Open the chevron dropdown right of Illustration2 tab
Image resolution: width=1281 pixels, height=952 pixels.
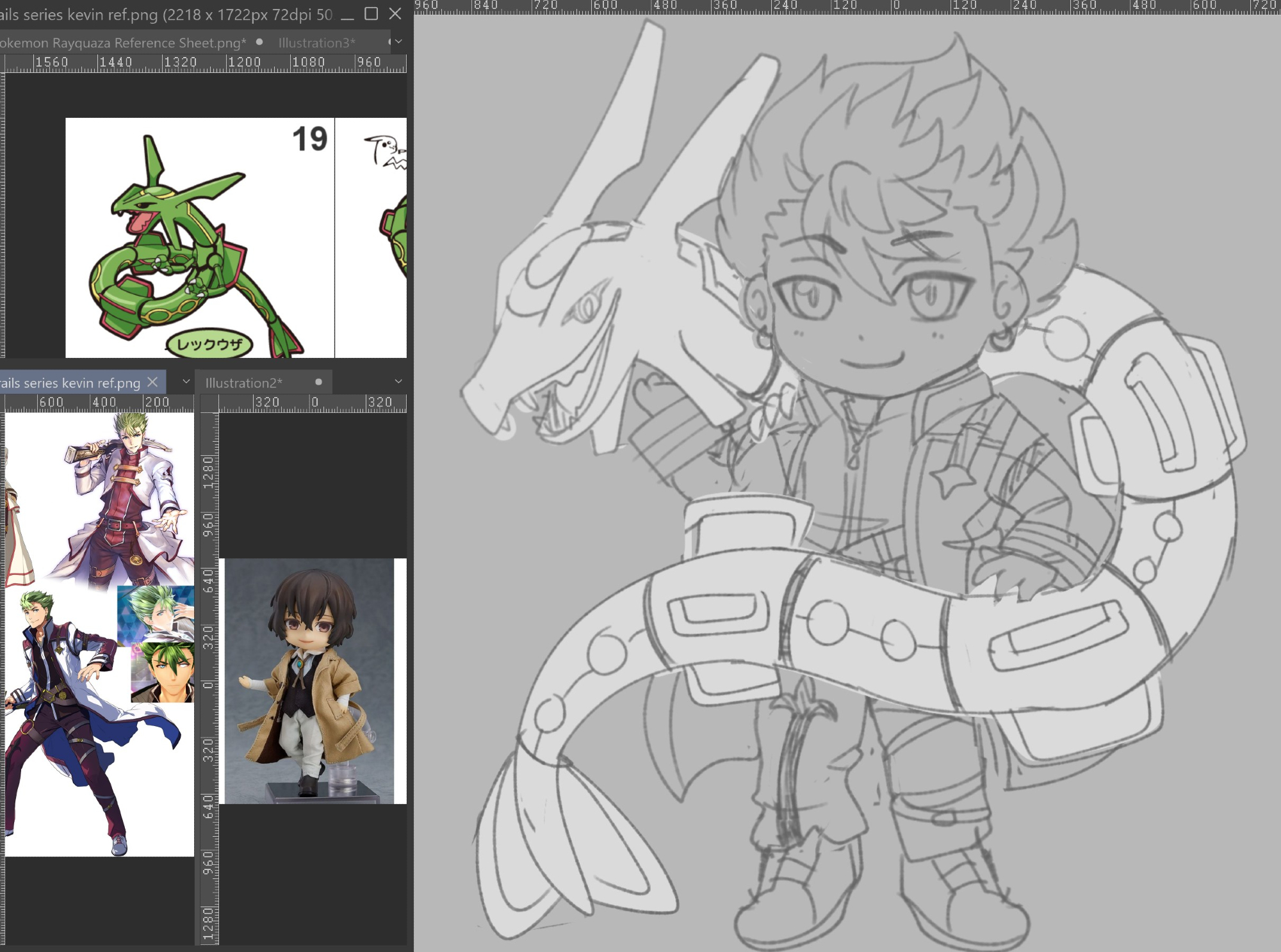pyautogui.click(x=398, y=382)
